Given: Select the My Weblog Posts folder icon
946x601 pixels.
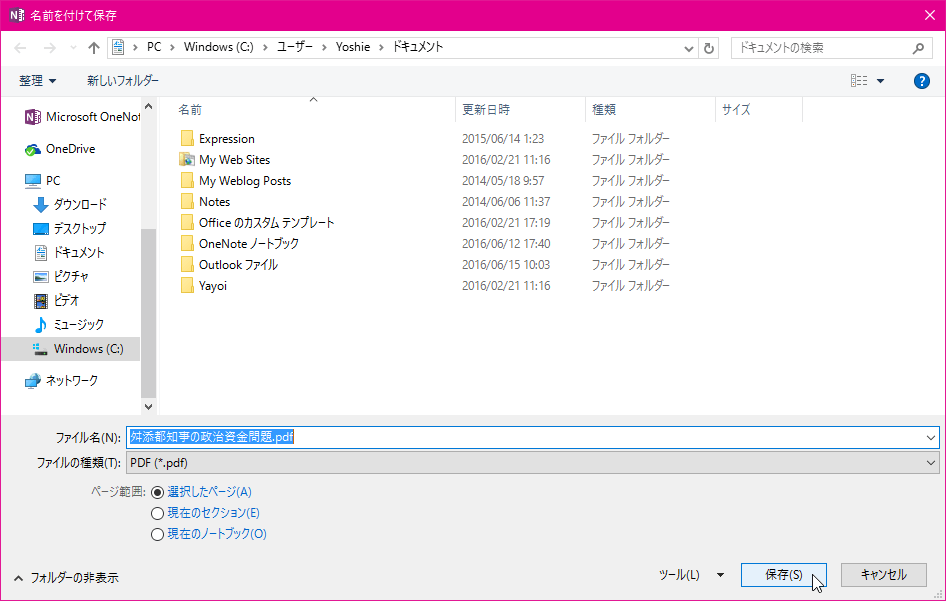Looking at the screenshot, I should pos(187,181).
